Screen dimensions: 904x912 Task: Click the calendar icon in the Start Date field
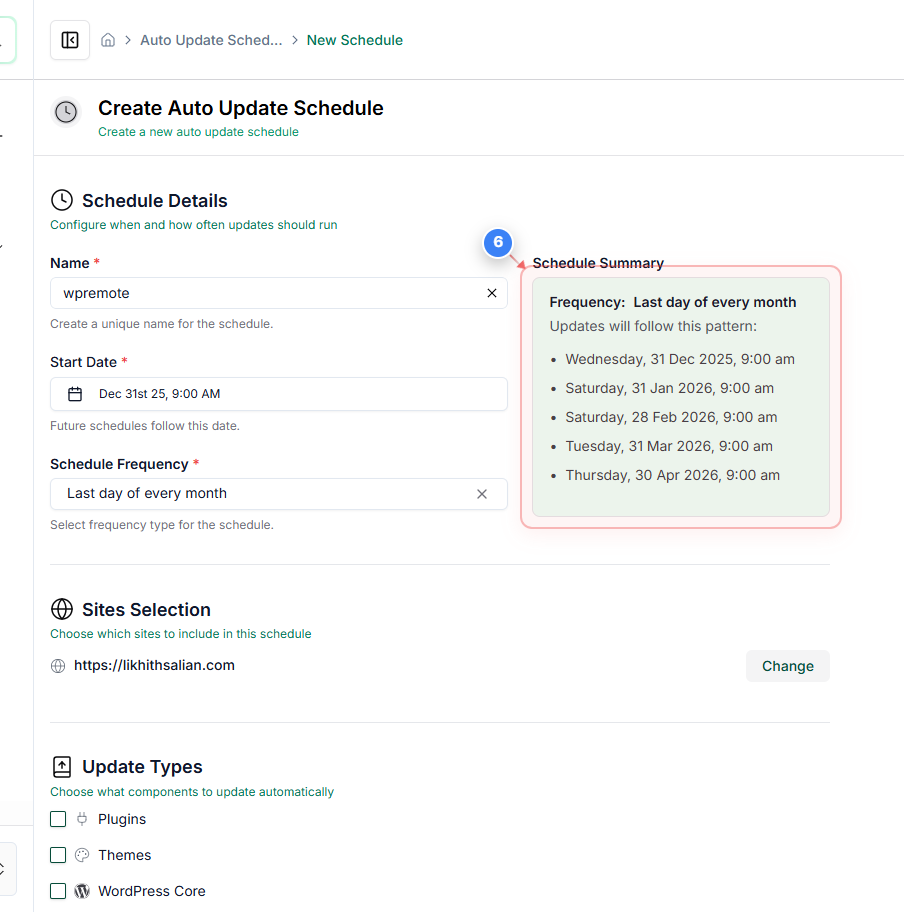[75, 394]
